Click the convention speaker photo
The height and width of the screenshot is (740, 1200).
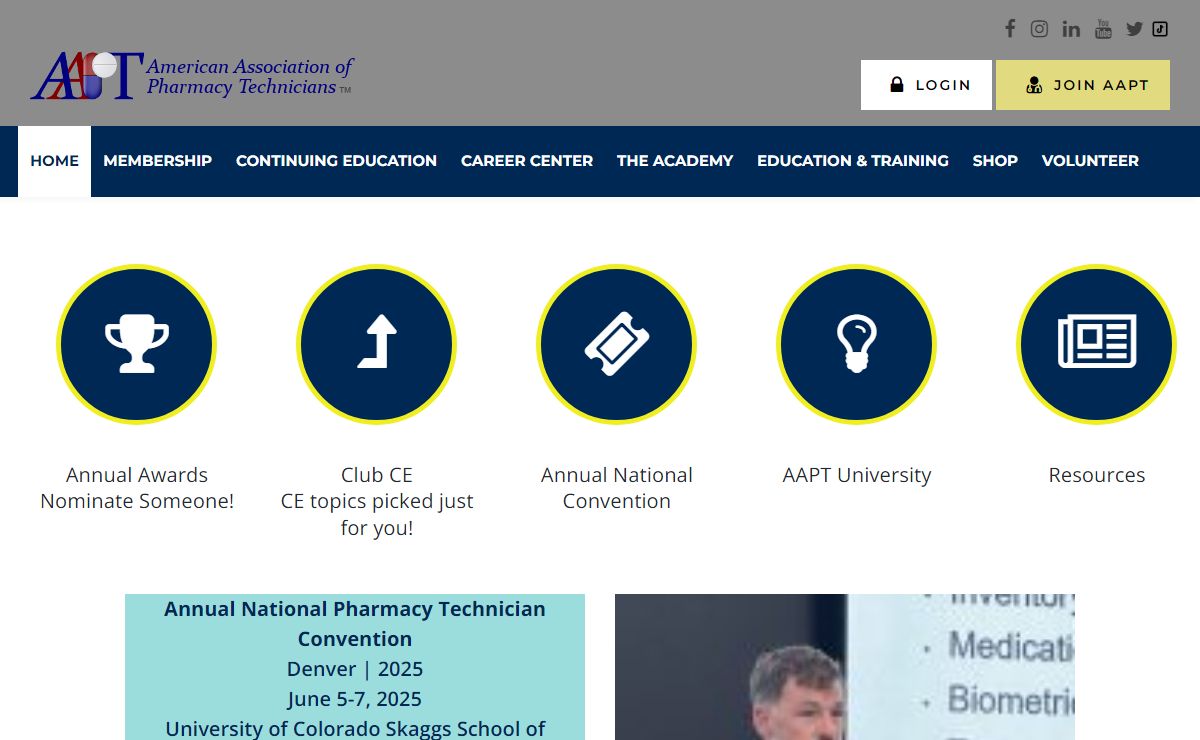[845, 667]
